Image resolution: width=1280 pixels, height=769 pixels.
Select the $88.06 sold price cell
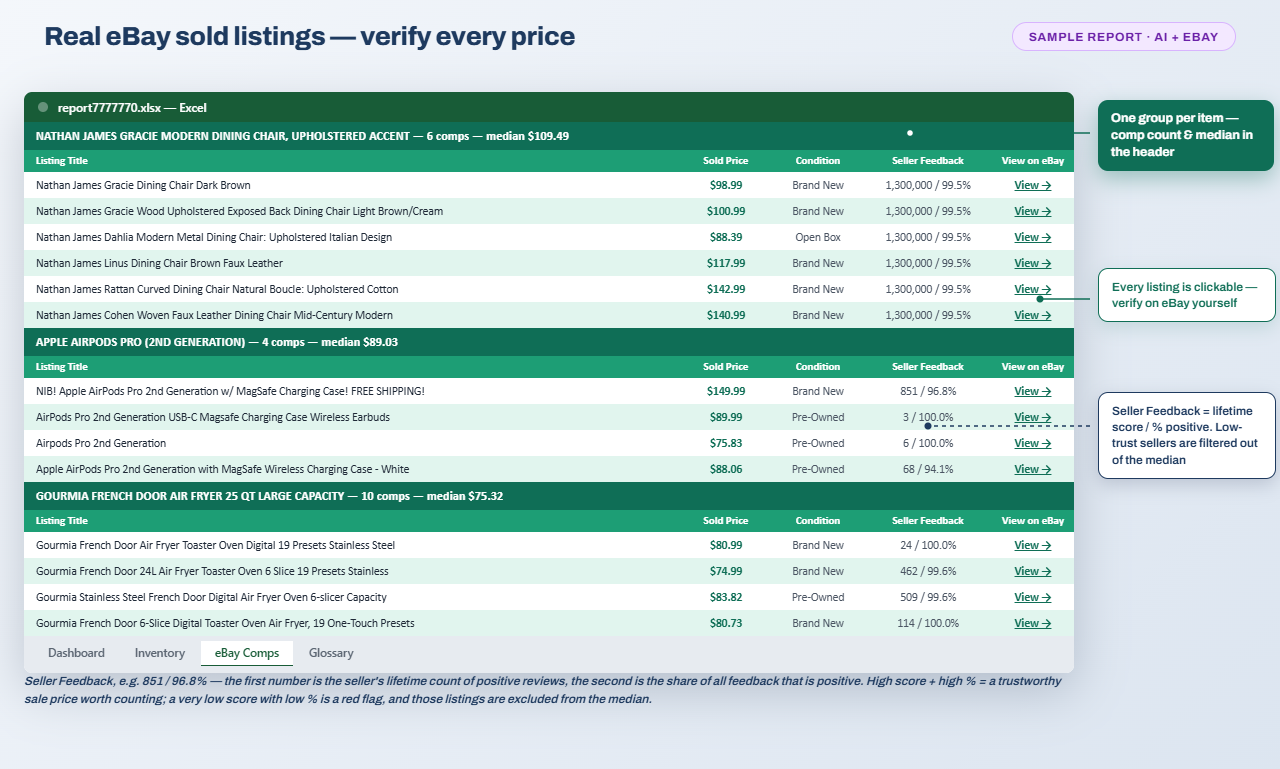coord(726,469)
